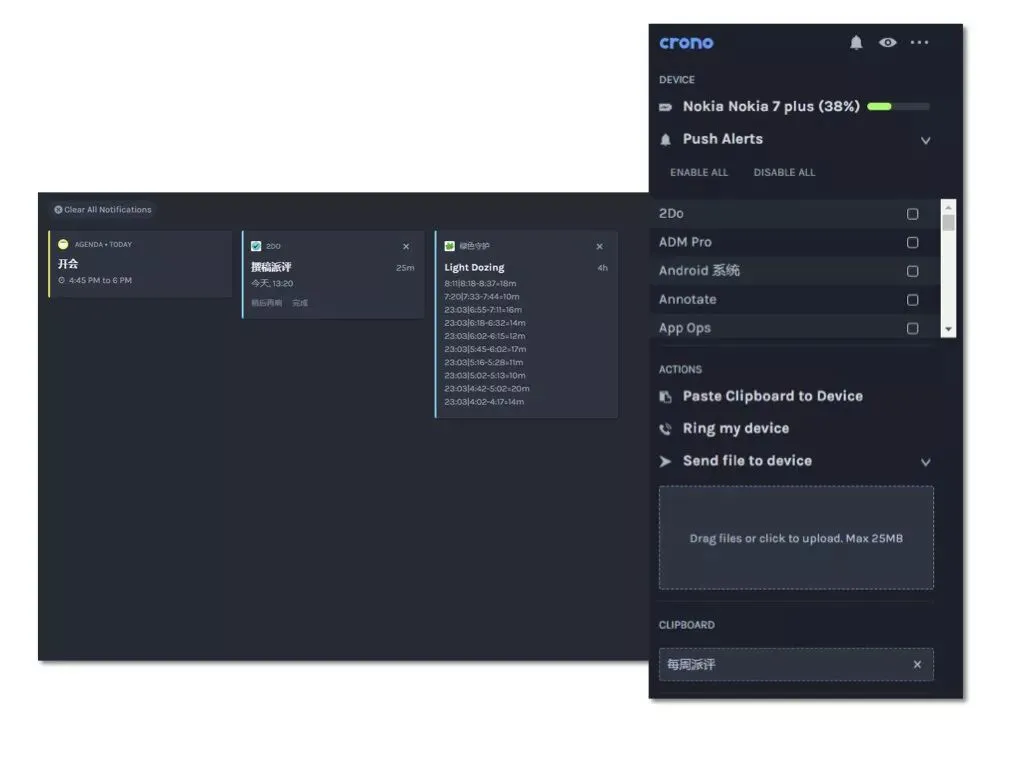Click the Clear All Notifications X icon
The width and height of the screenshot is (1024, 768).
58,210
